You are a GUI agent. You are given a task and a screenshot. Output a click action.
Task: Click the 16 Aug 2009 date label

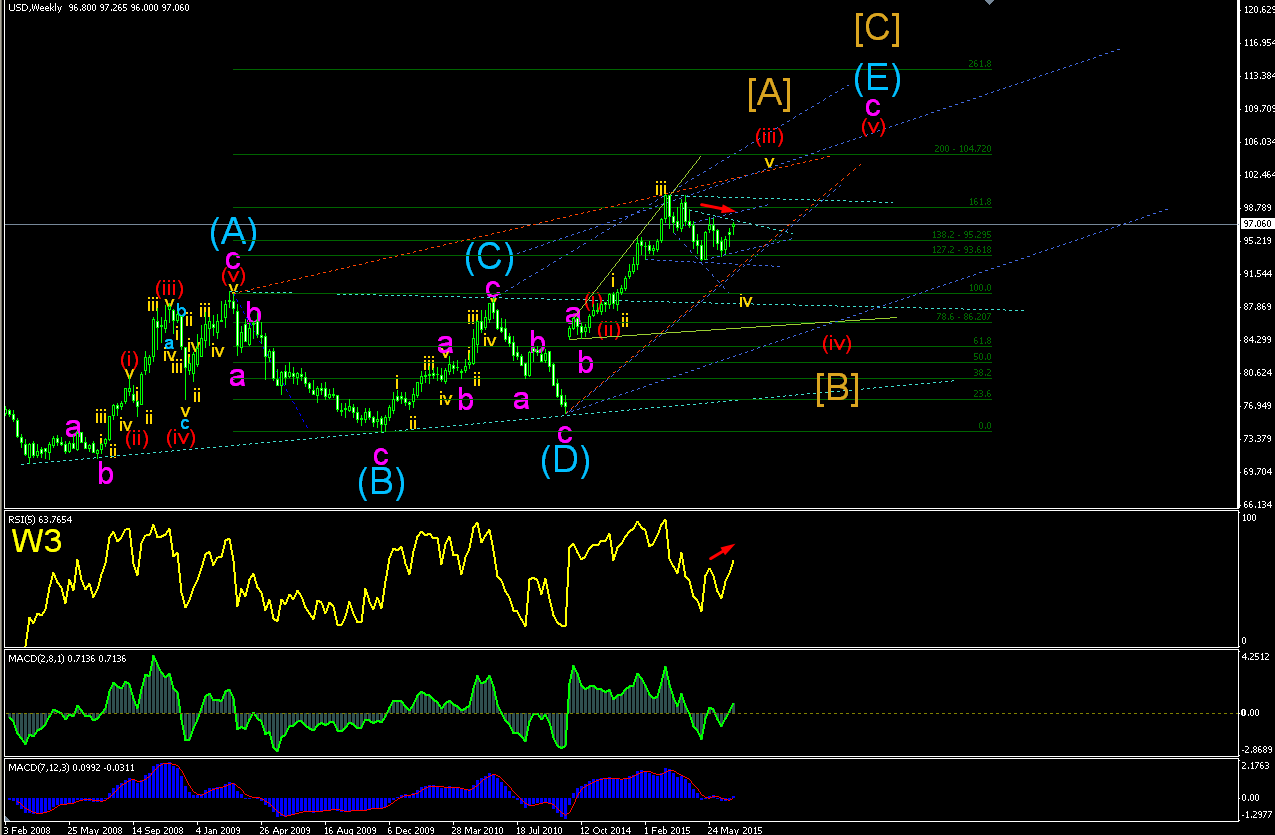[348, 830]
